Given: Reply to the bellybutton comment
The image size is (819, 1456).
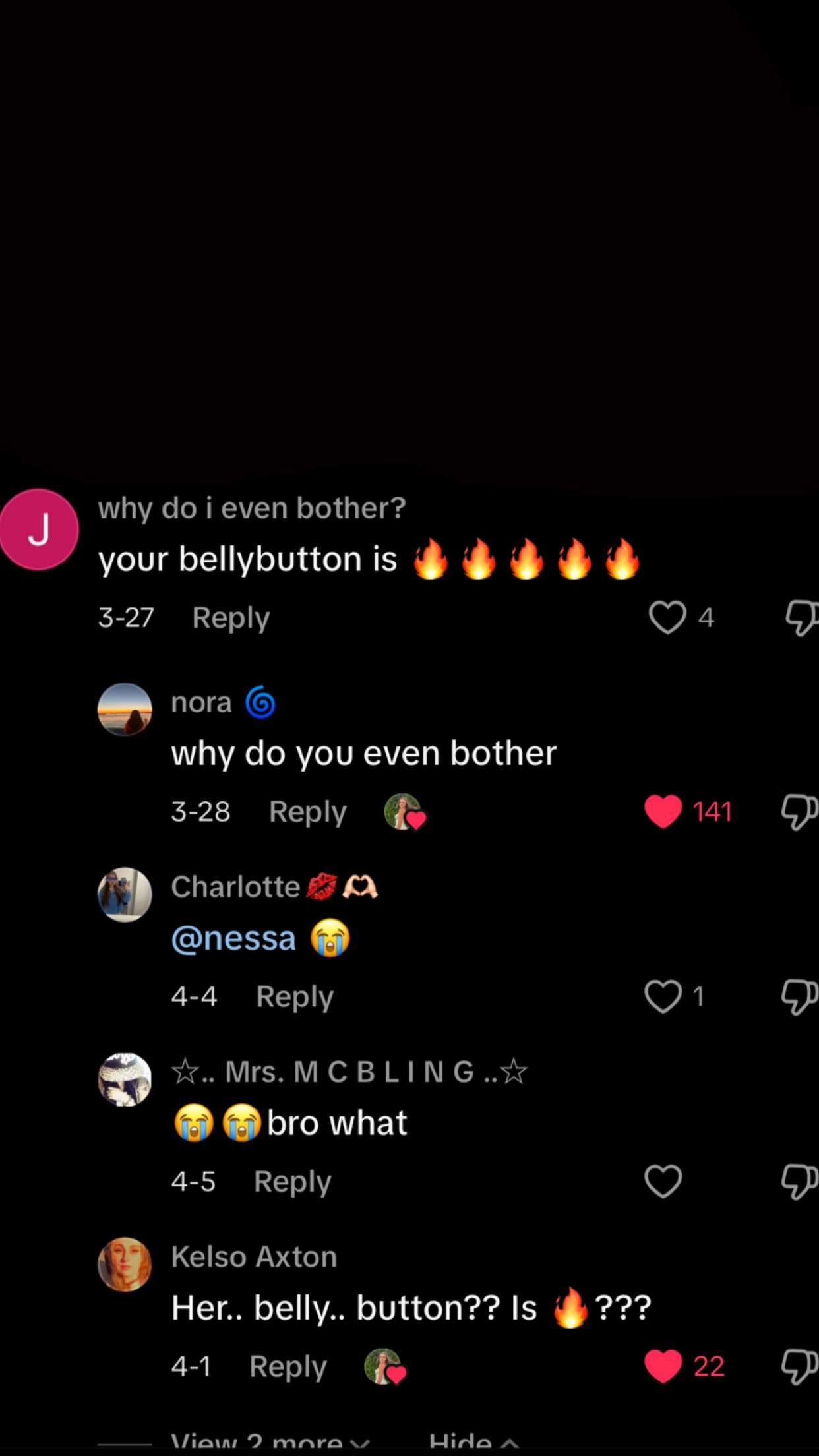Looking at the screenshot, I should (x=231, y=618).
